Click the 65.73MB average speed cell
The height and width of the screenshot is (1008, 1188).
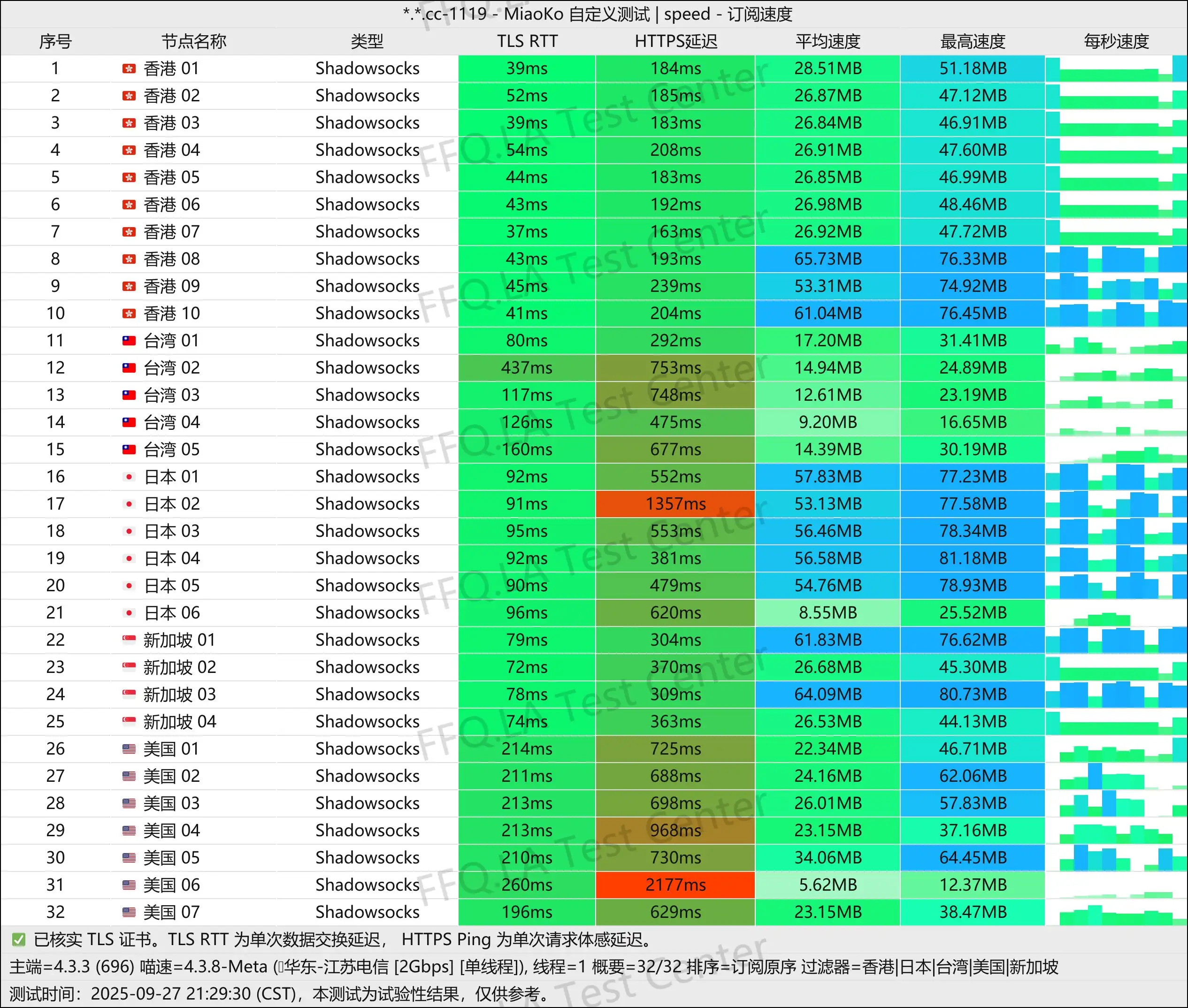[x=828, y=259]
